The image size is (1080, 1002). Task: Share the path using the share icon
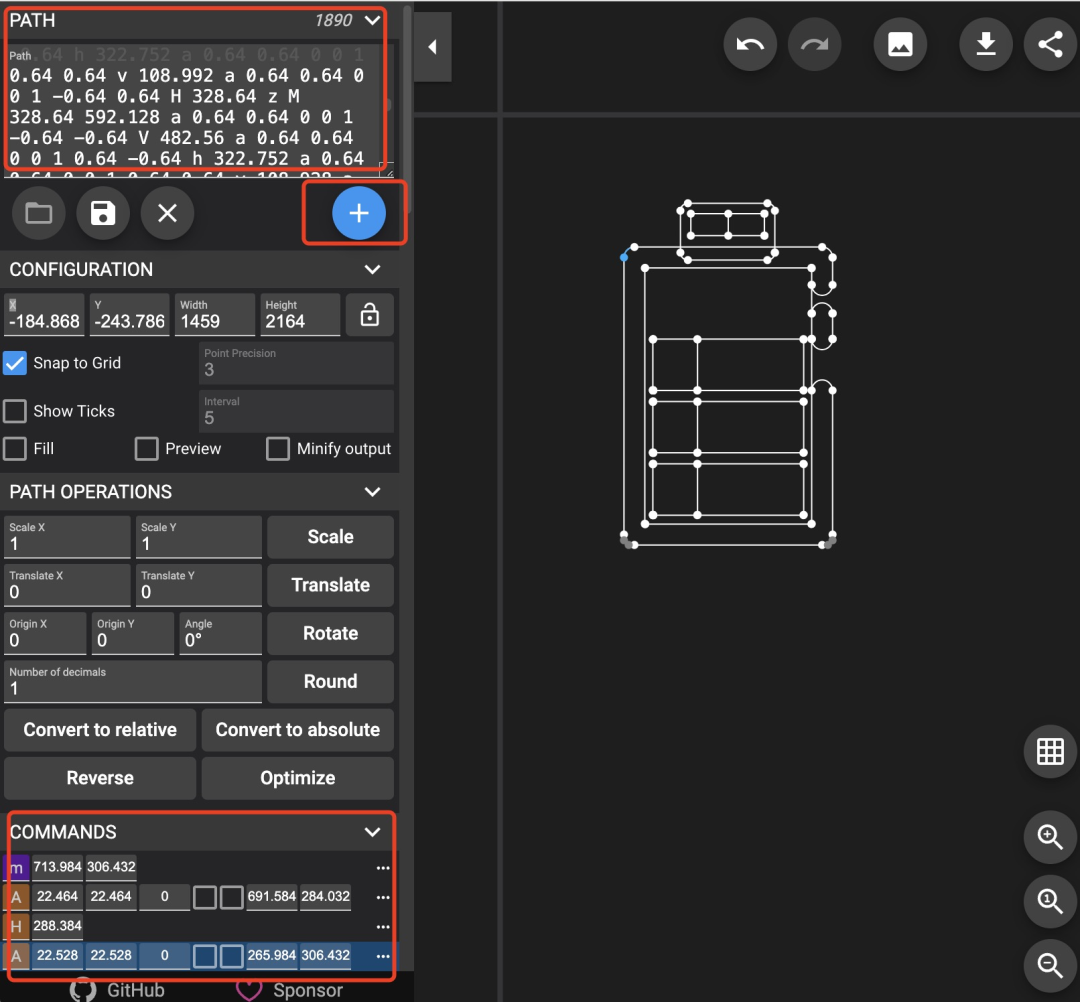pos(1050,45)
